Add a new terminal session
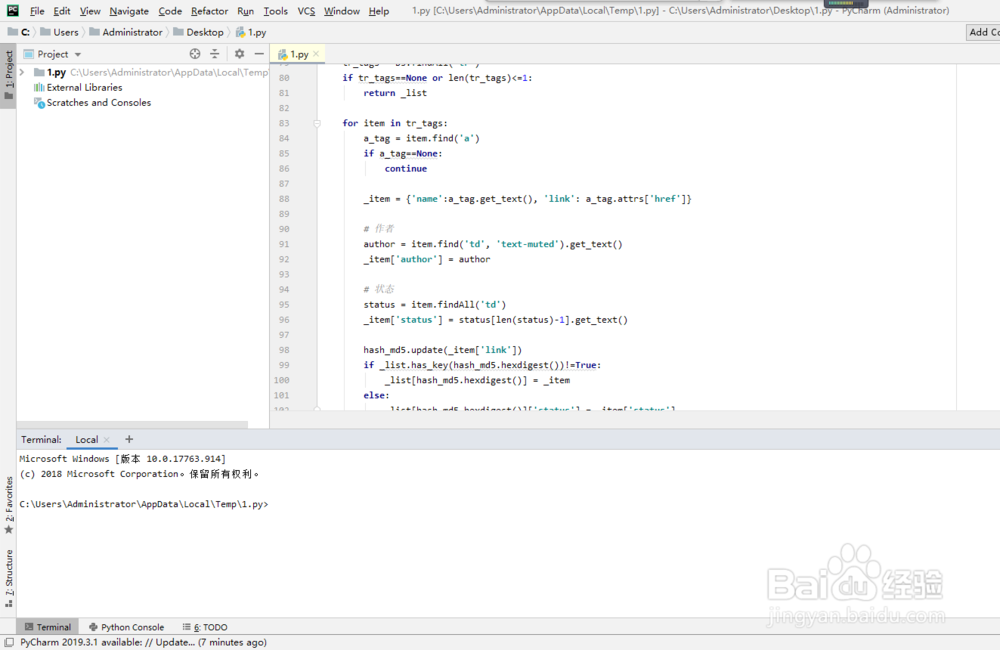The height and width of the screenshot is (650, 1000). [x=129, y=439]
